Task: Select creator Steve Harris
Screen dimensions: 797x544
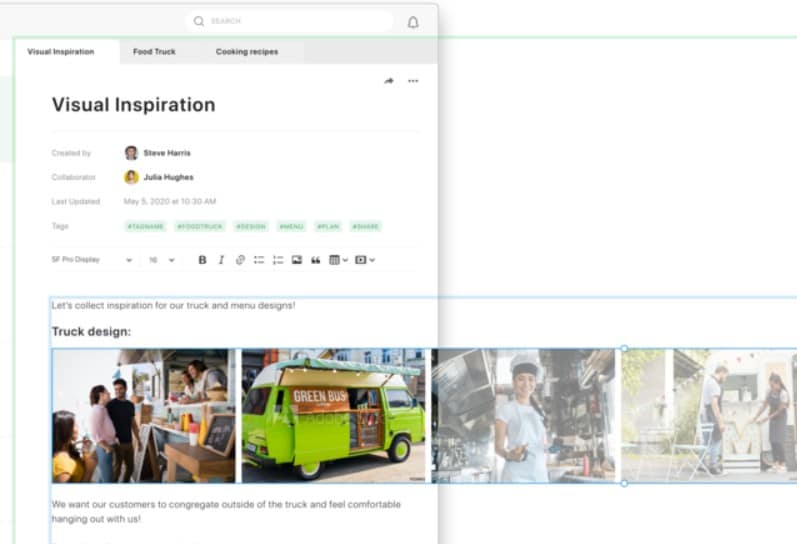Action: coord(167,153)
